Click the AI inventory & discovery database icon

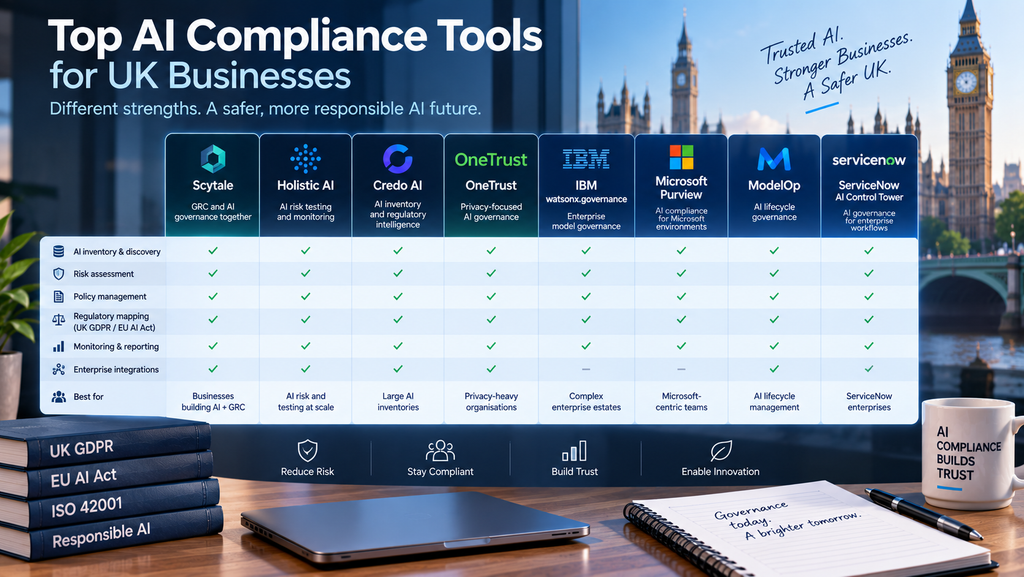click(59, 251)
